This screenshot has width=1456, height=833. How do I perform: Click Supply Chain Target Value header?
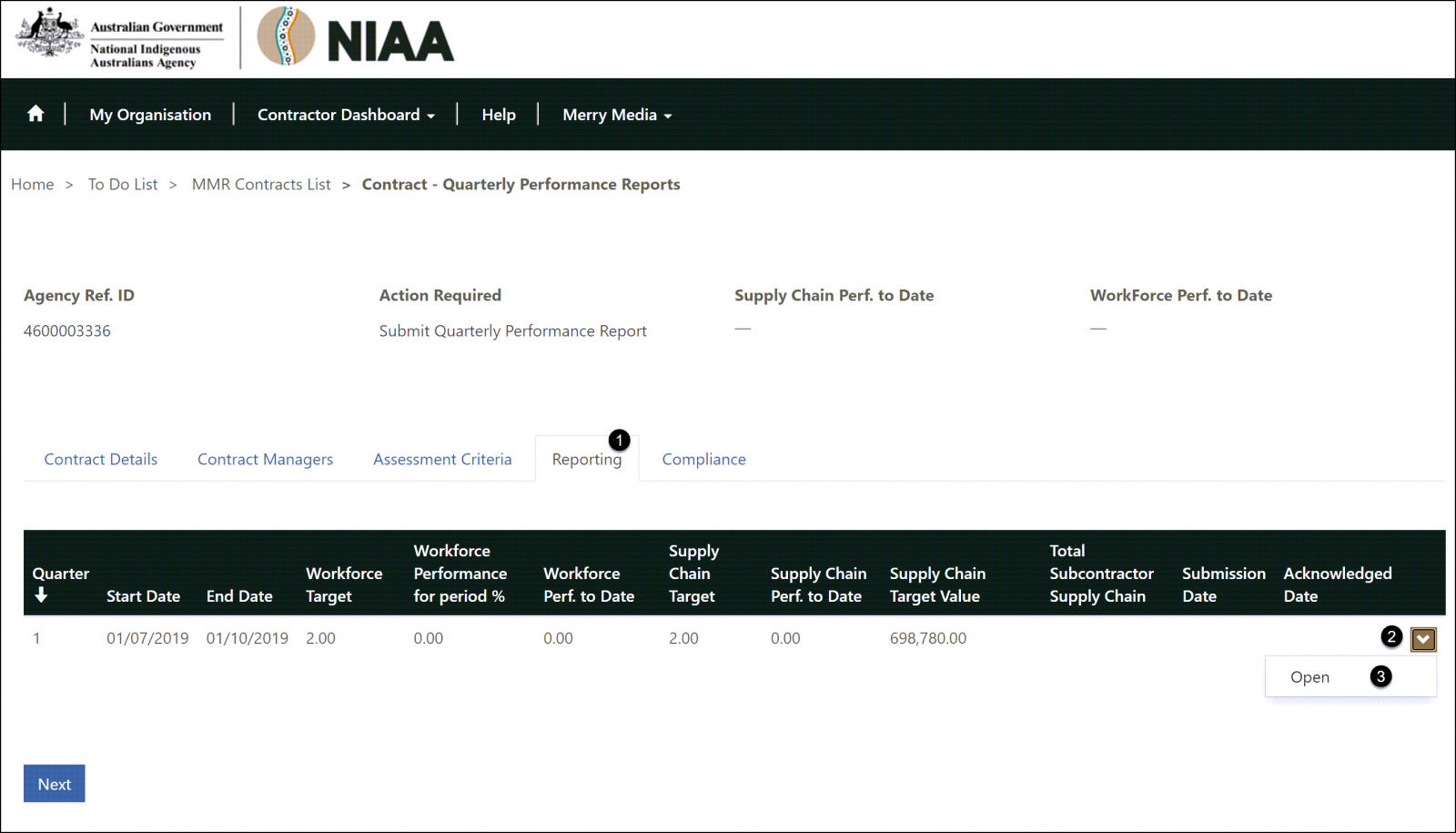(x=937, y=584)
